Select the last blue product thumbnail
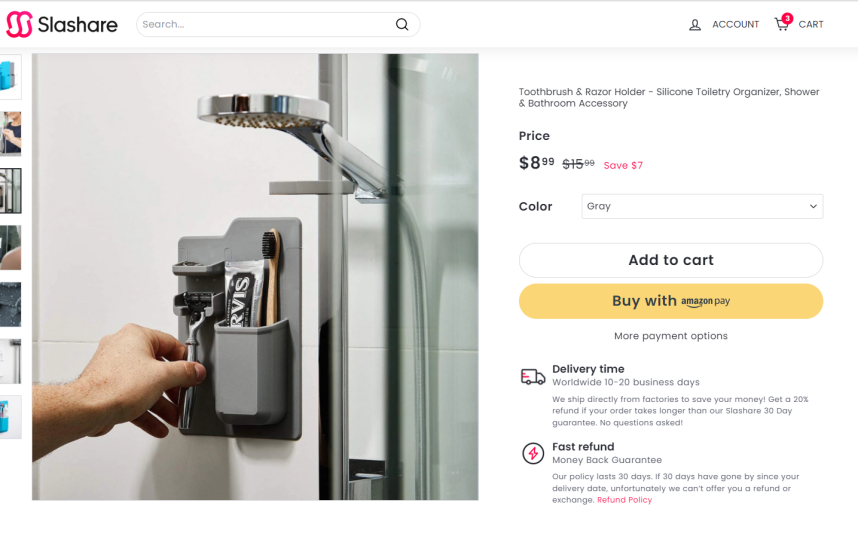 [10, 417]
